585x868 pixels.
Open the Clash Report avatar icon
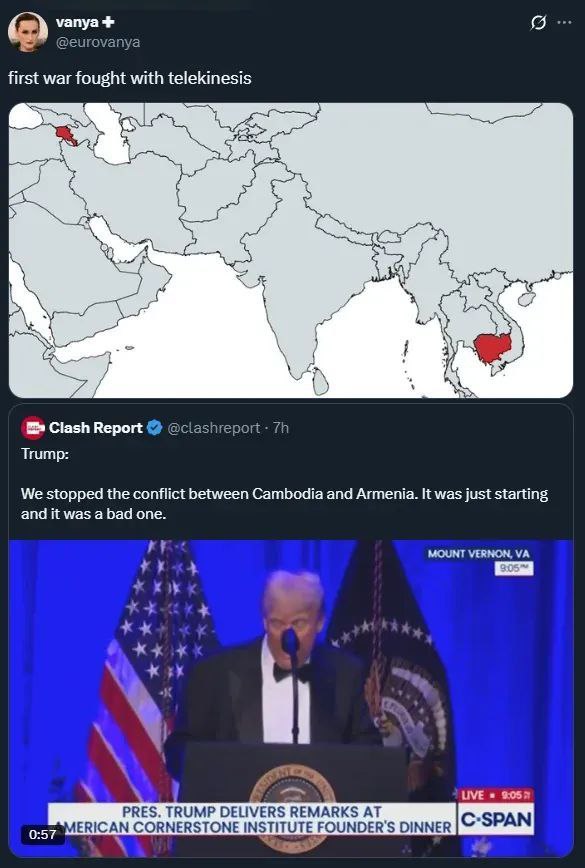pyautogui.click(x=33, y=428)
